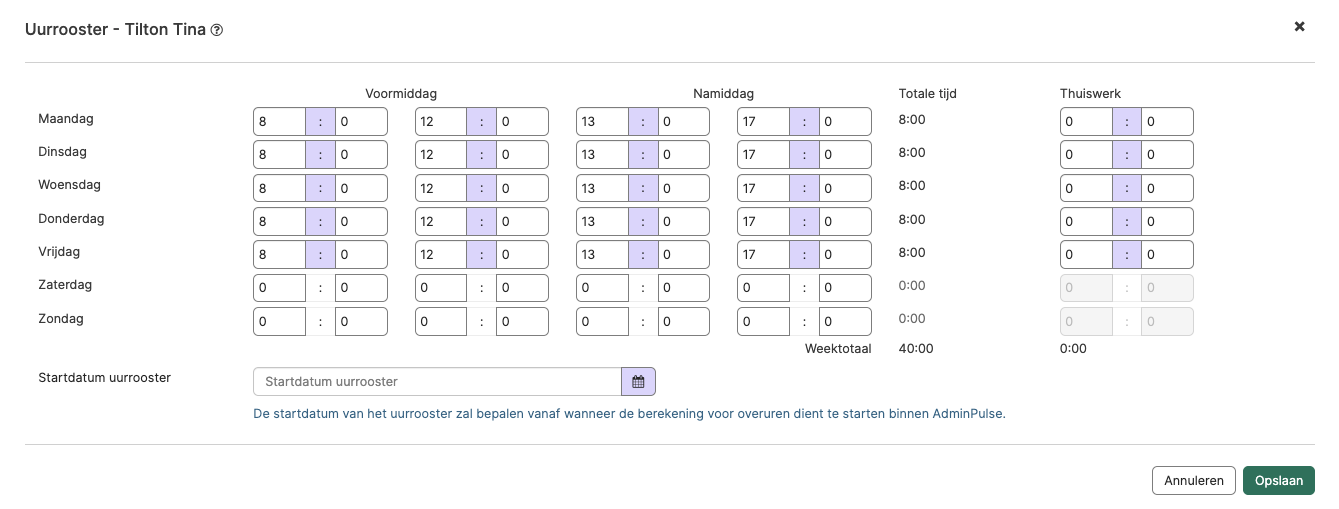Screen dimensions: 1339x509
Task: Click the Uurrooster - Tilton Tina title
Action: tap(115, 29)
